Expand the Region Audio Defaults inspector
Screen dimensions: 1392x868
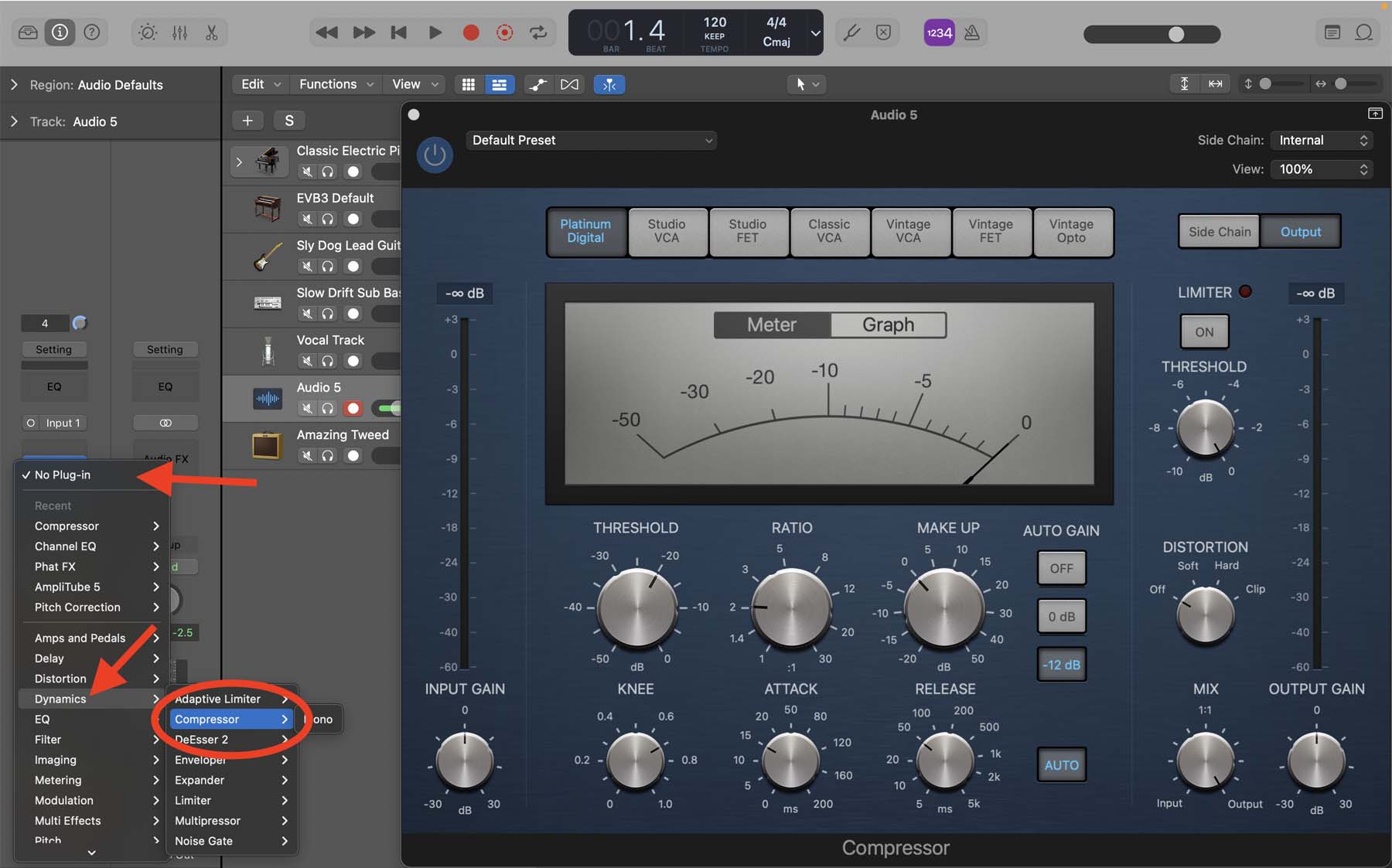[x=14, y=85]
